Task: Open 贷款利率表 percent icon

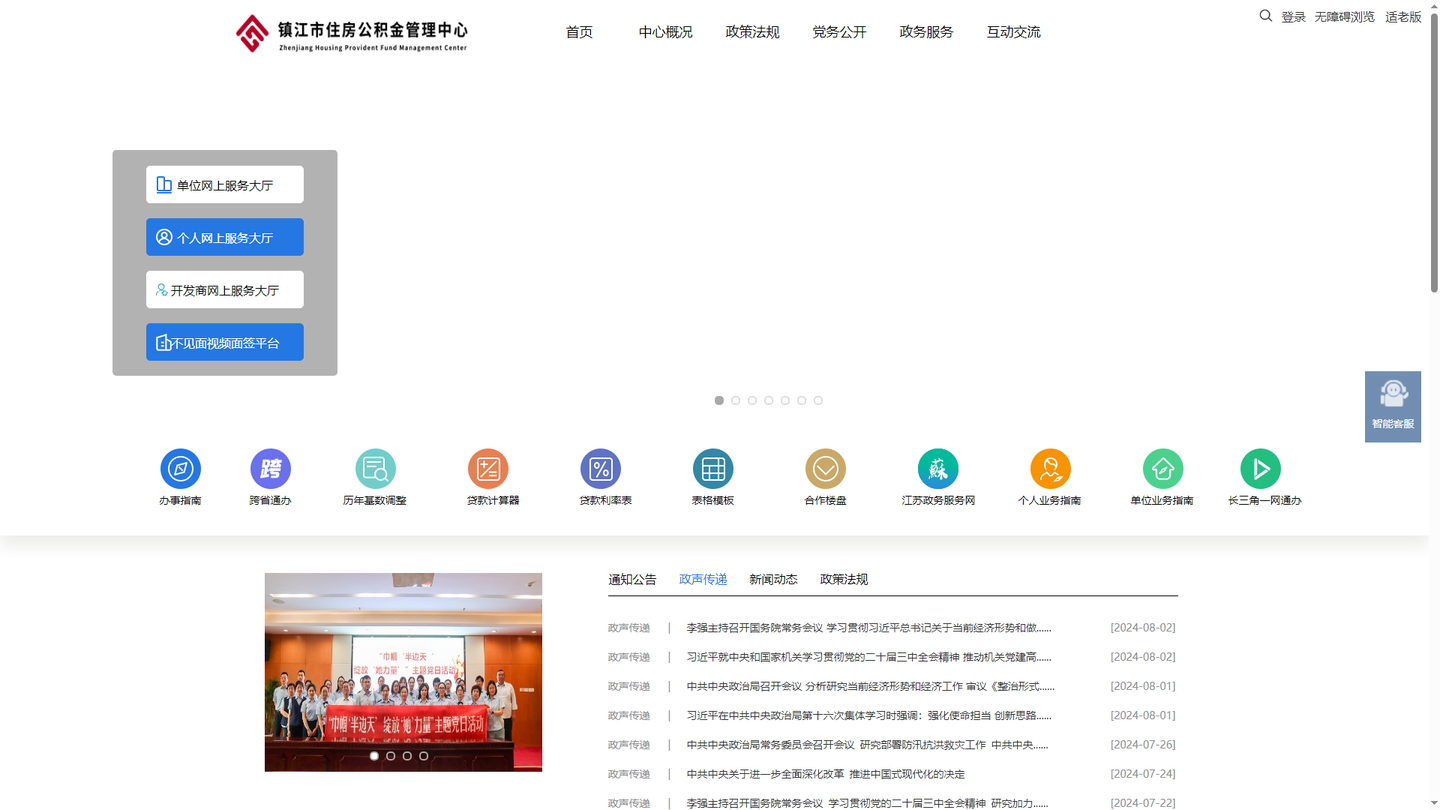Action: click(600, 469)
